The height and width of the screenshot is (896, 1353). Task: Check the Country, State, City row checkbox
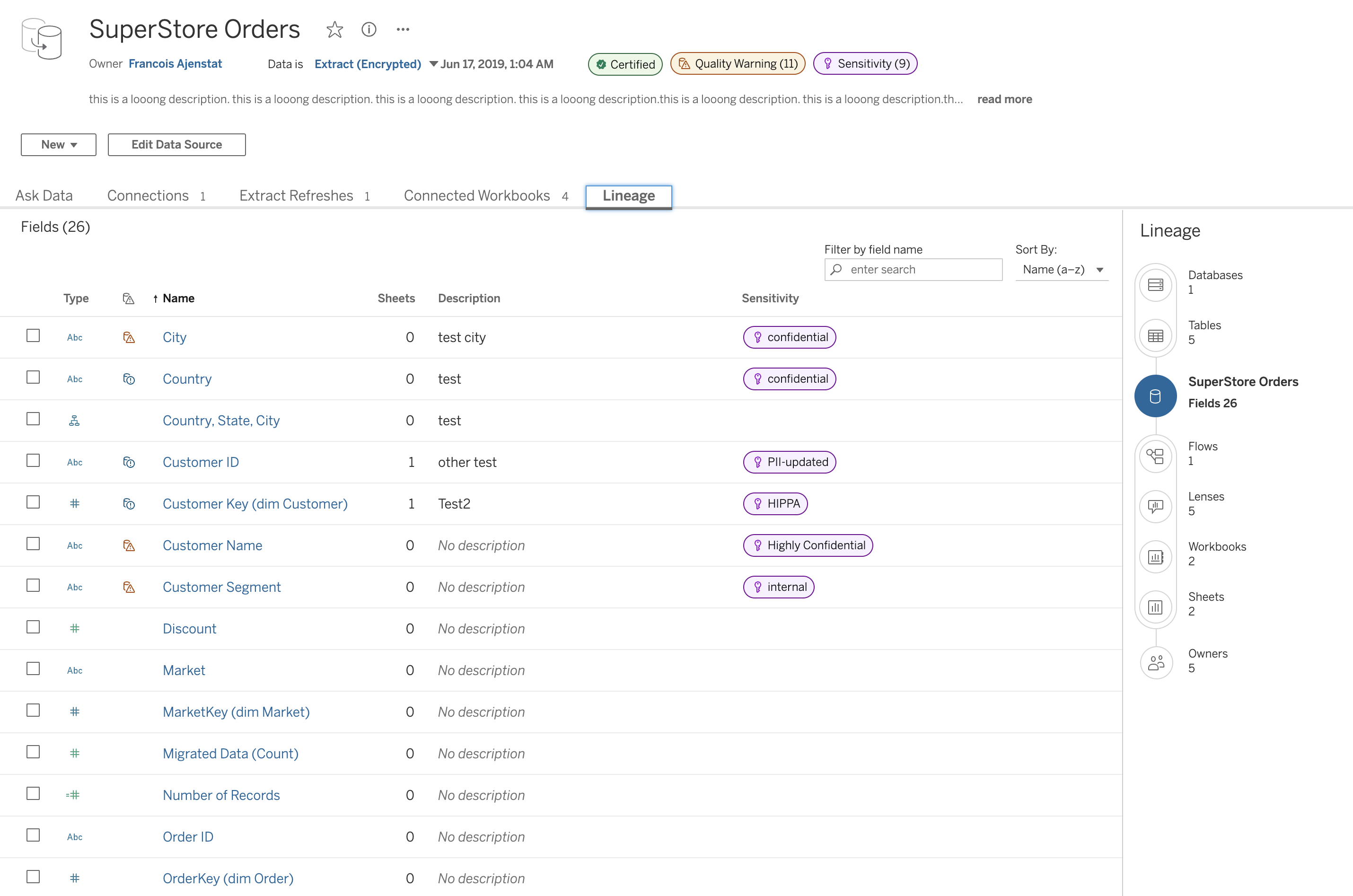tap(33, 419)
